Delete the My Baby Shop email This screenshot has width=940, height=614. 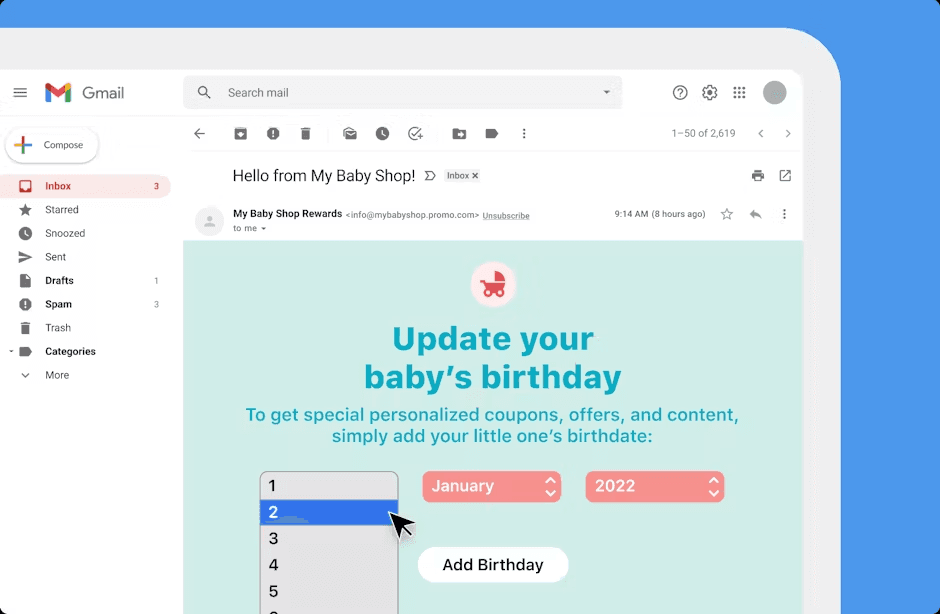(305, 133)
